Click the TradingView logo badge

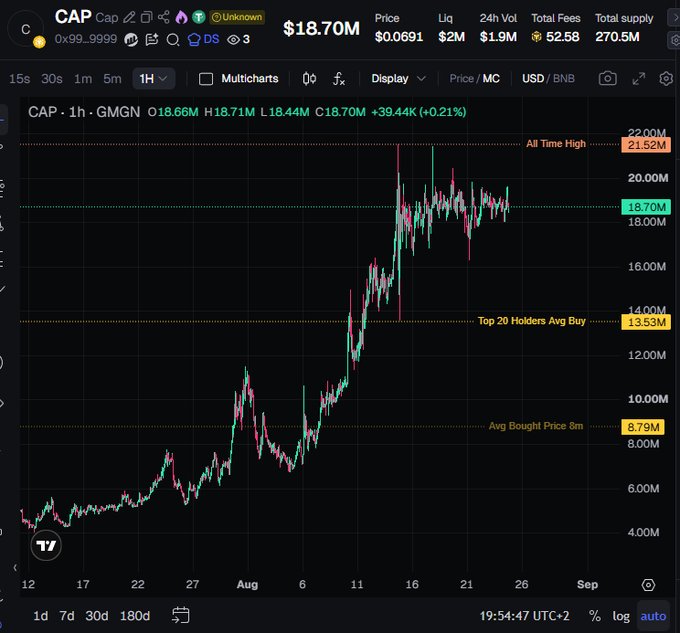(46, 545)
